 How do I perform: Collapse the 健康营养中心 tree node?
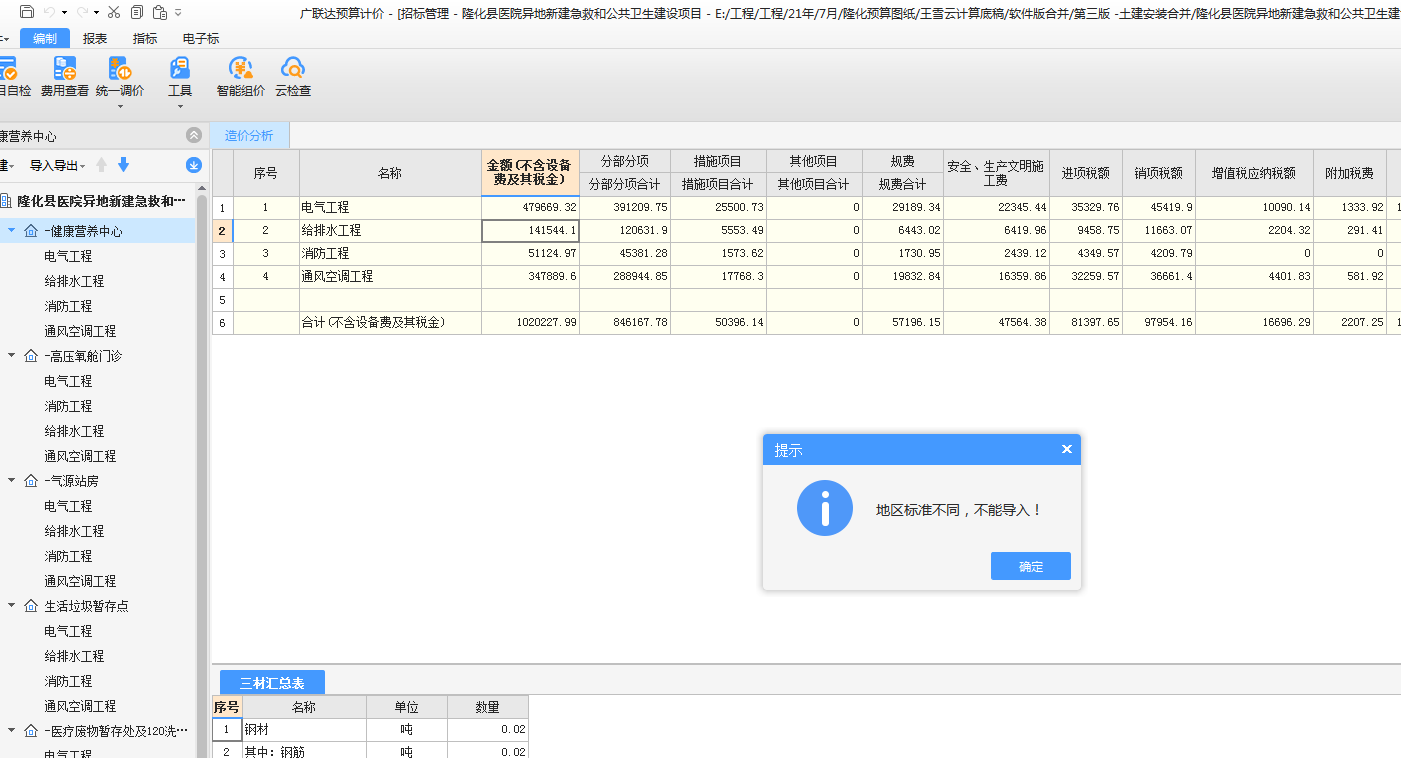(11, 231)
